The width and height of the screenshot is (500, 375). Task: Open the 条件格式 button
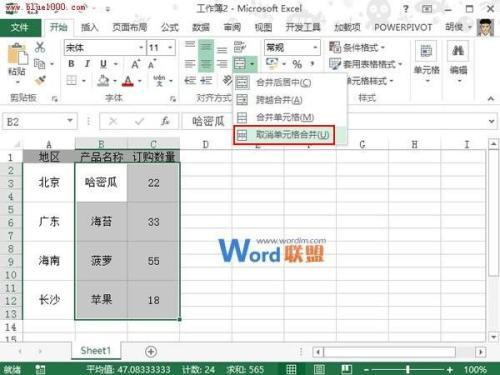pyautogui.click(x=357, y=47)
